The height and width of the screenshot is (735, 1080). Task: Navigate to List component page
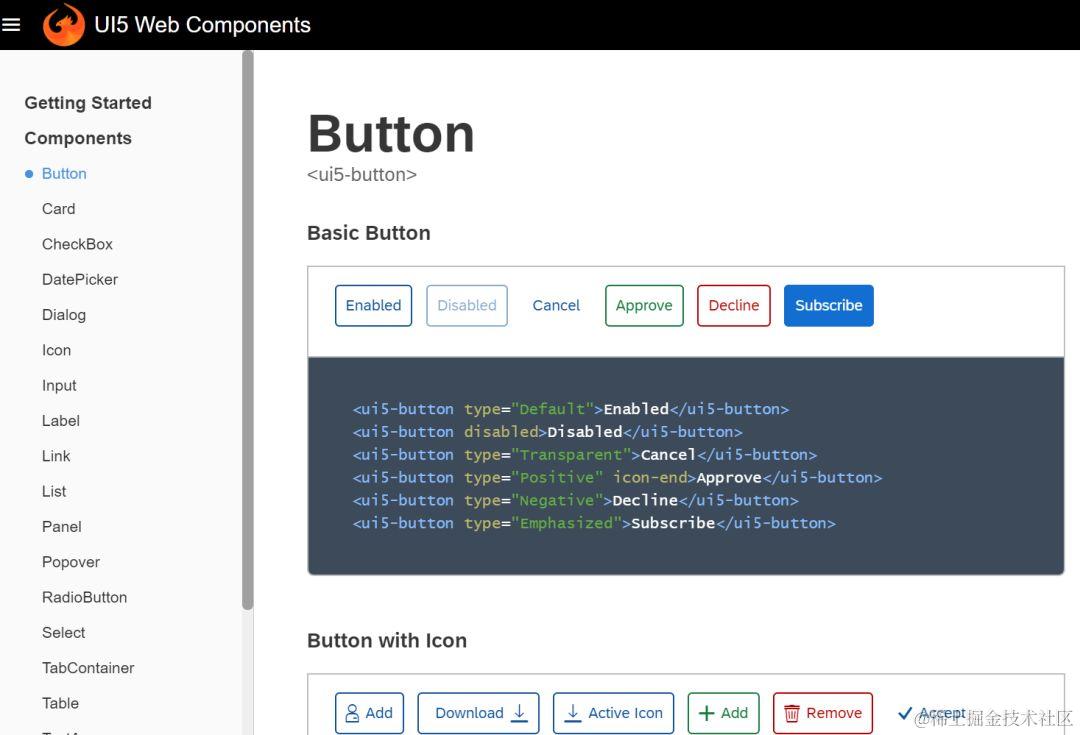click(x=54, y=491)
